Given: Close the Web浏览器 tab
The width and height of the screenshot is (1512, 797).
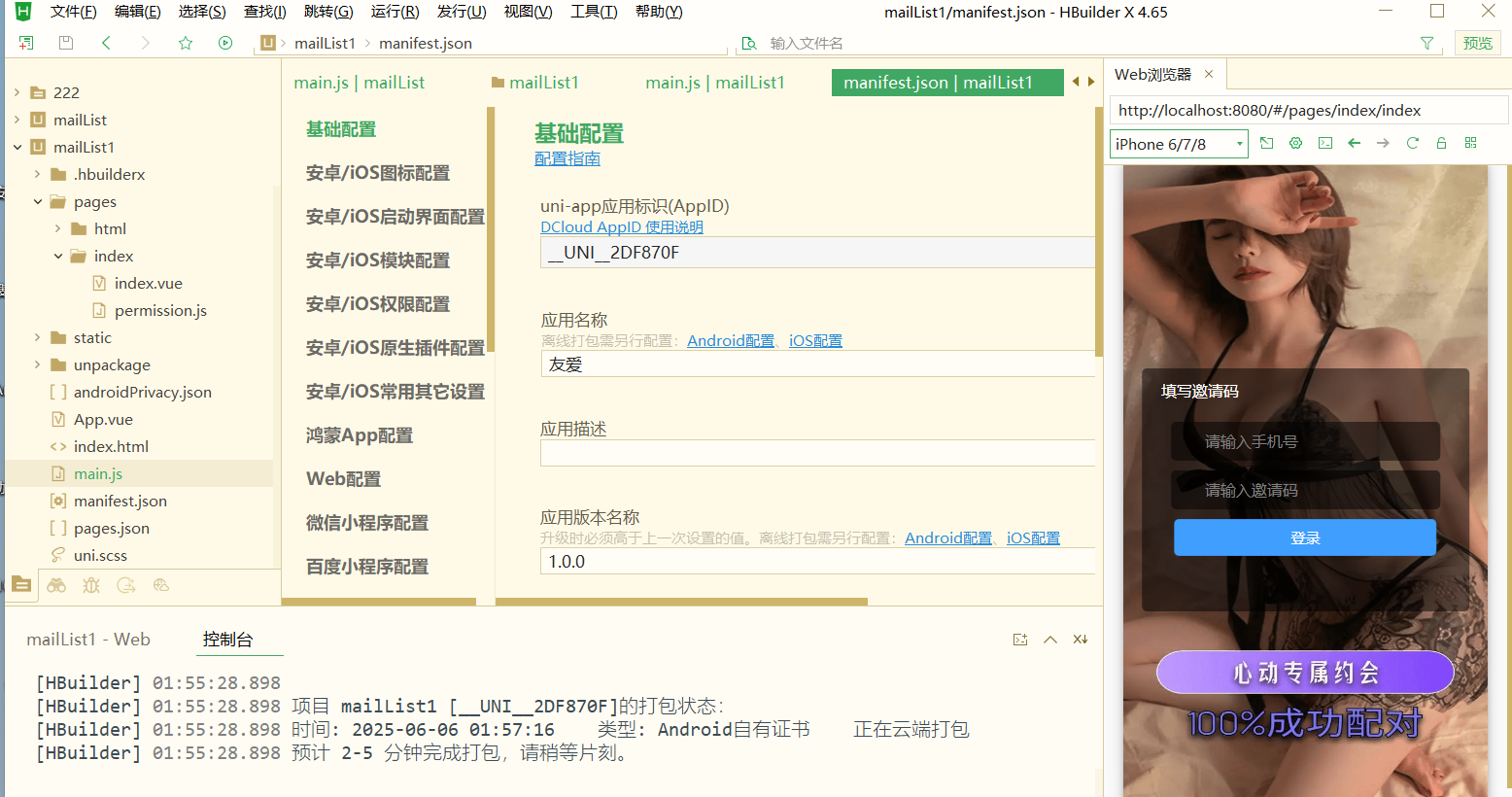Looking at the screenshot, I should pyautogui.click(x=1209, y=74).
